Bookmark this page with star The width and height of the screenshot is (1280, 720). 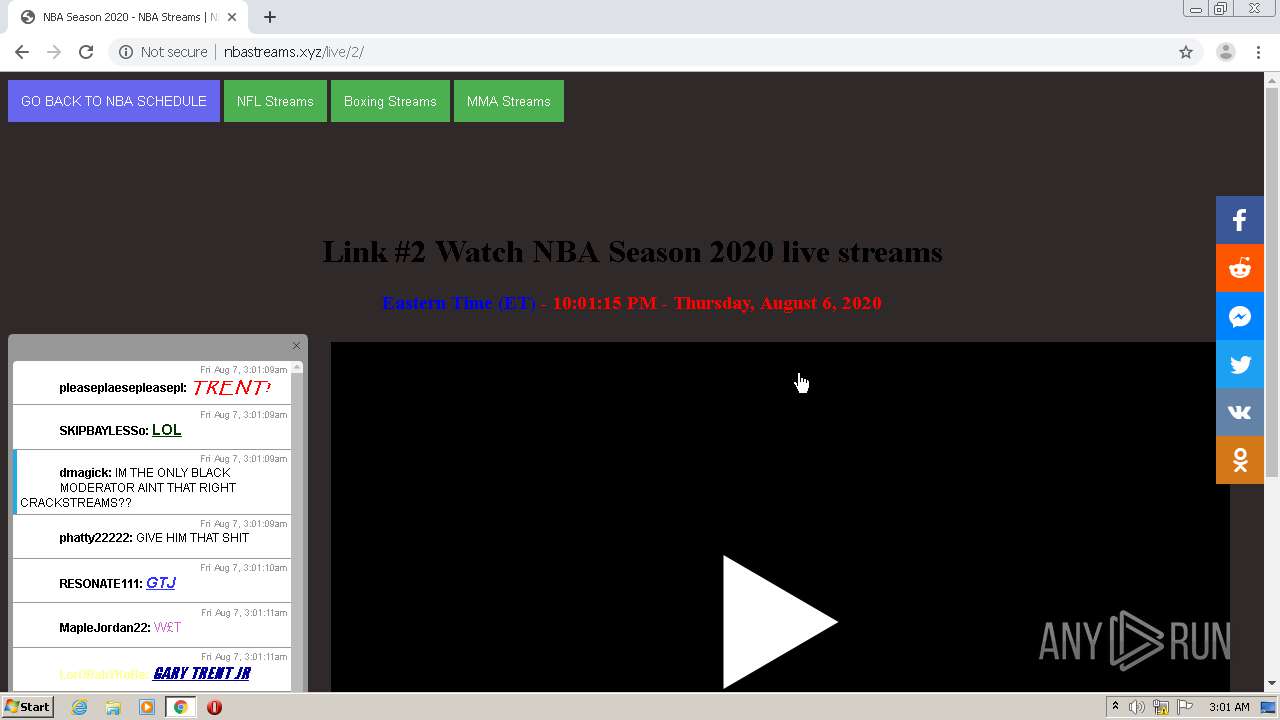[x=1186, y=52]
